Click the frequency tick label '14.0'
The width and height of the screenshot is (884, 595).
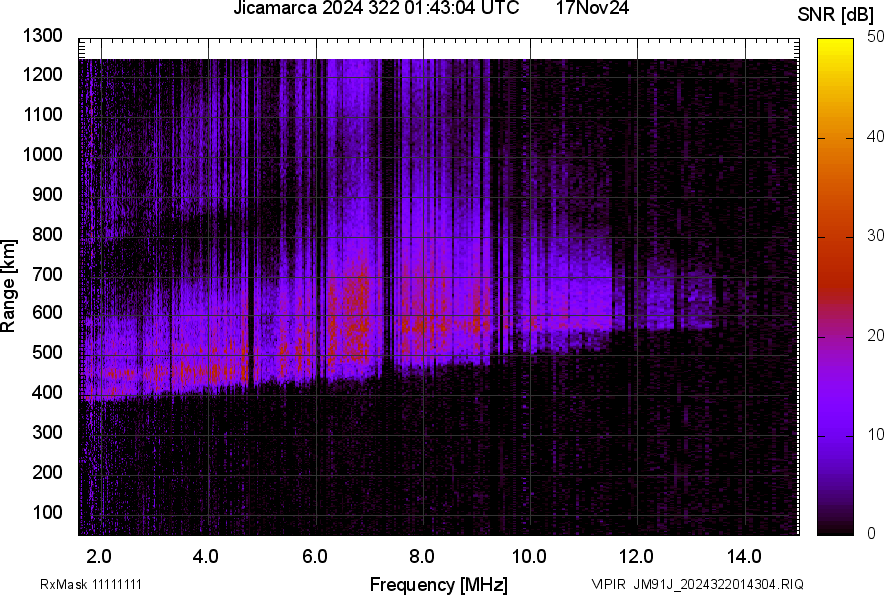[744, 557]
